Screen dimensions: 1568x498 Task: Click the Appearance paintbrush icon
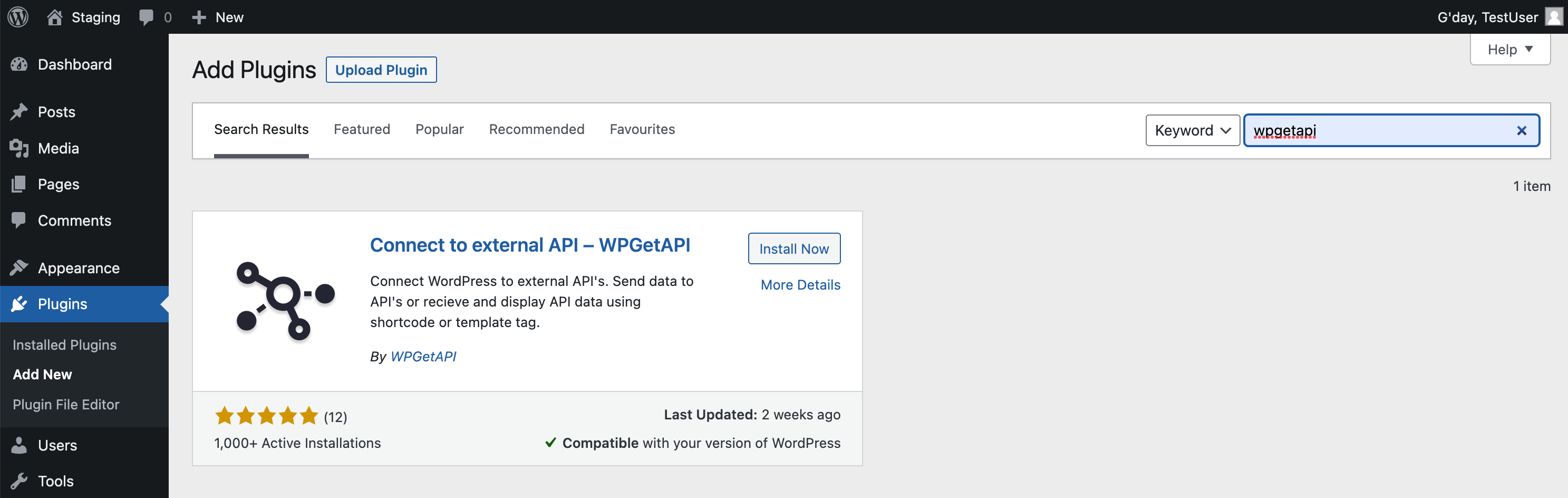coord(19,268)
